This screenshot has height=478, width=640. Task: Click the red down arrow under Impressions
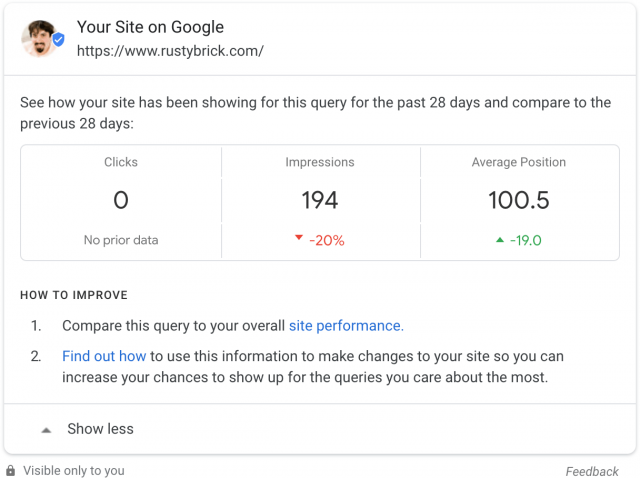click(x=299, y=238)
